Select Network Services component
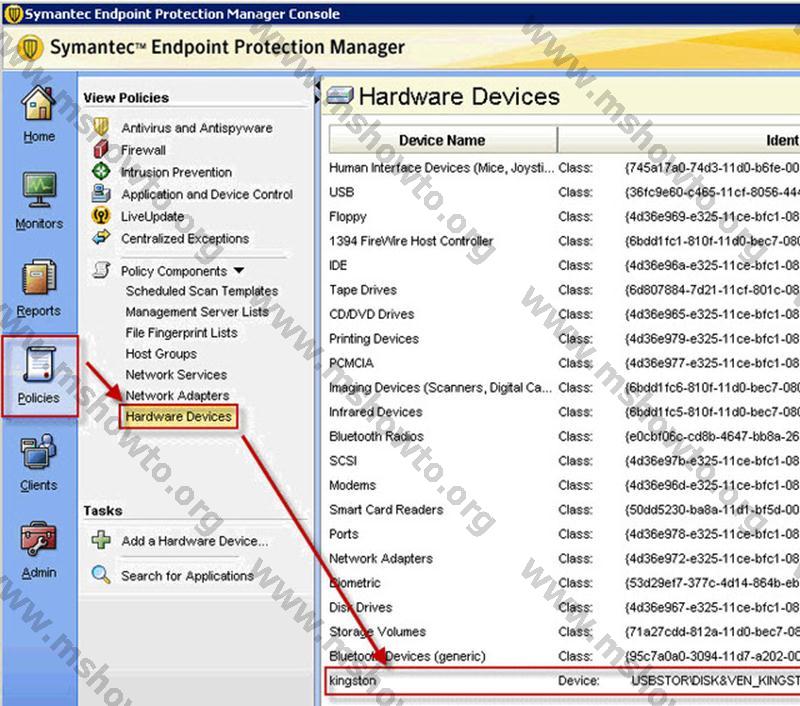This screenshot has height=706, width=800. pos(177,374)
